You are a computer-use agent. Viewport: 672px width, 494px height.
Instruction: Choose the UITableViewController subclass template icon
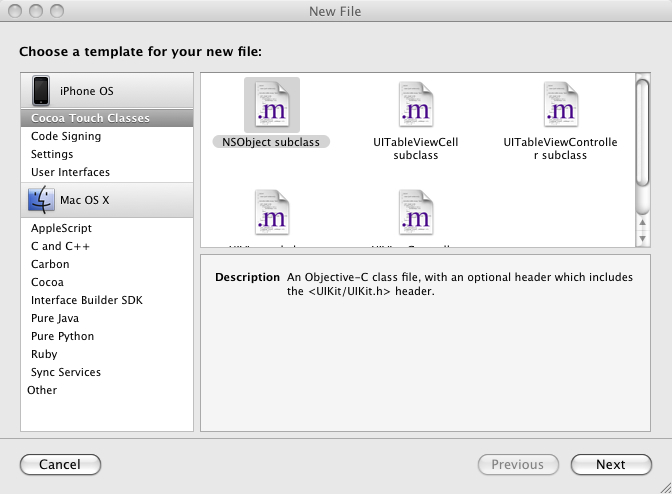pos(561,105)
